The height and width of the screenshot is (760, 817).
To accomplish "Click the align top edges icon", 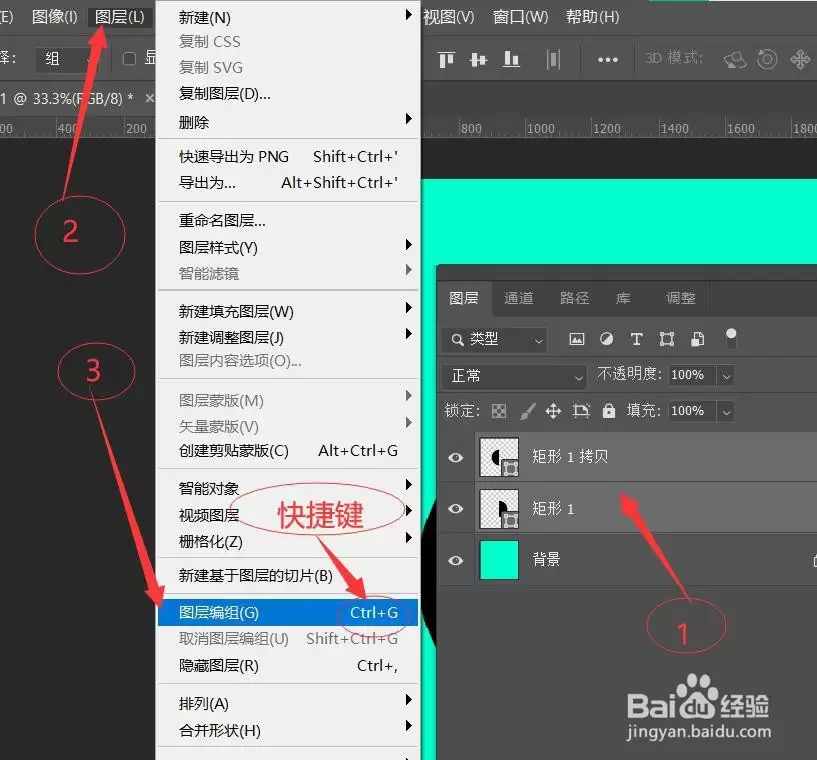I will pyautogui.click(x=446, y=59).
